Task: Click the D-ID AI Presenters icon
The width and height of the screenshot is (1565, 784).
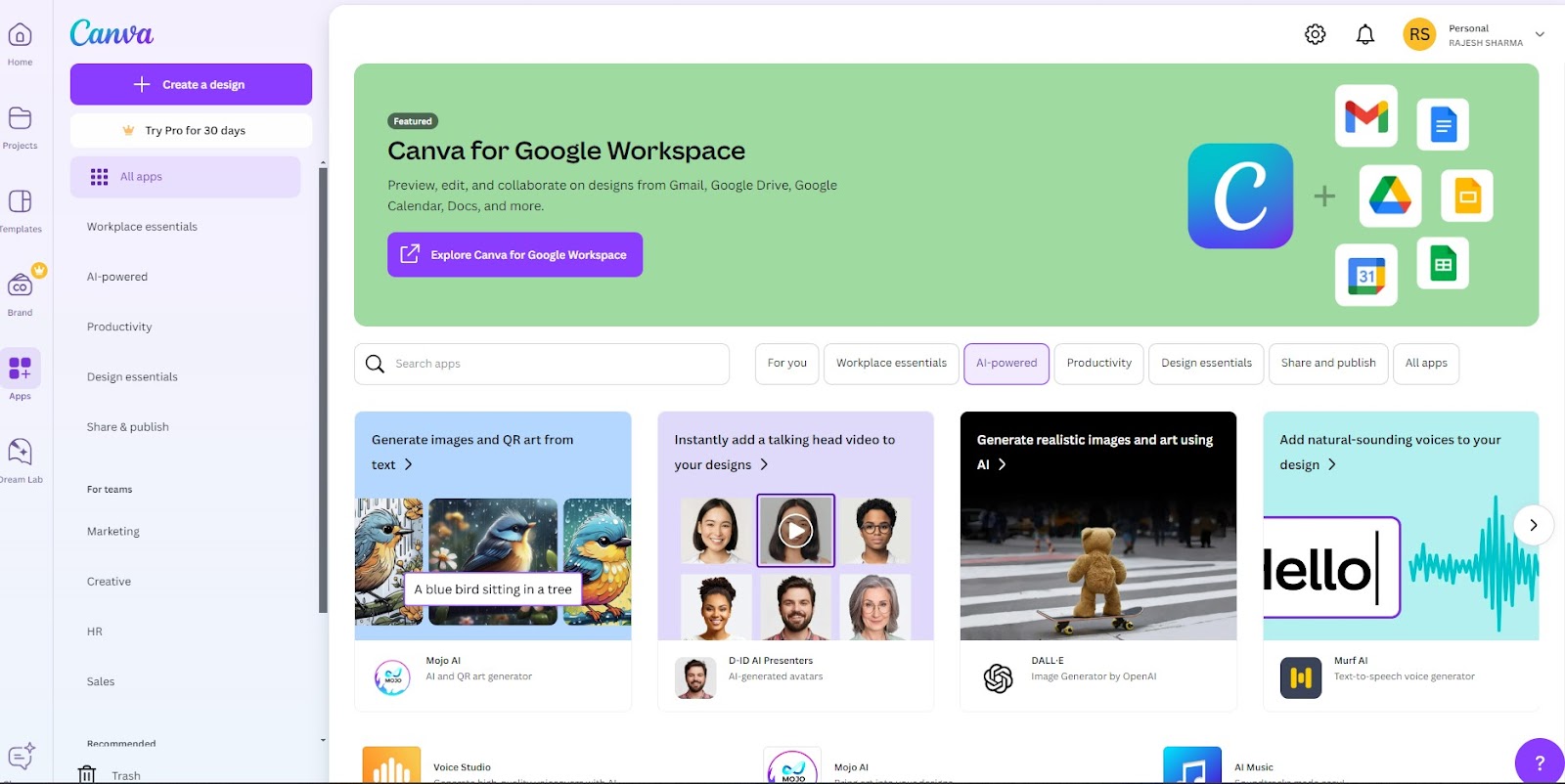Action: pos(695,676)
